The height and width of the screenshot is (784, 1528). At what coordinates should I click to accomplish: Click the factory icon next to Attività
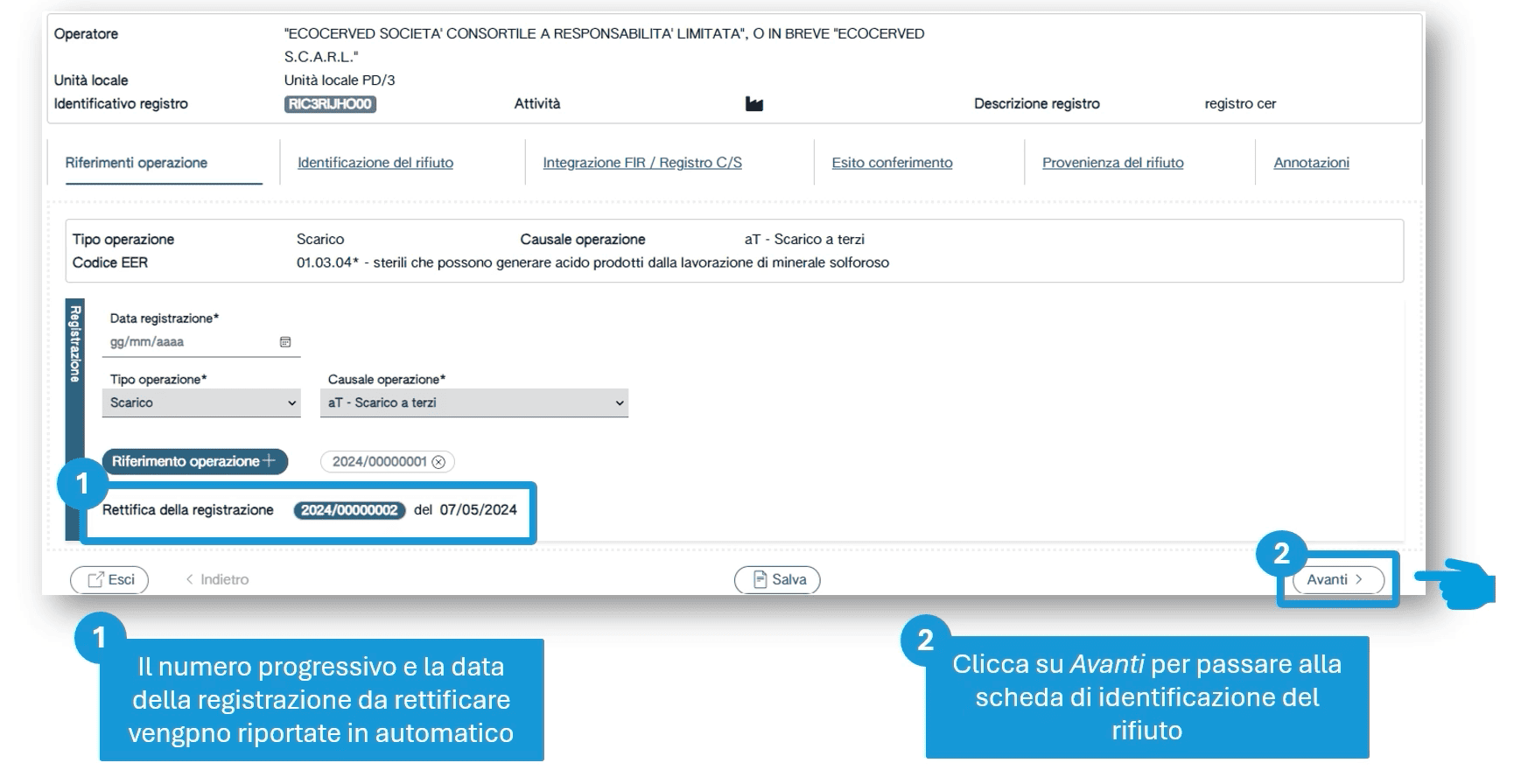753,104
